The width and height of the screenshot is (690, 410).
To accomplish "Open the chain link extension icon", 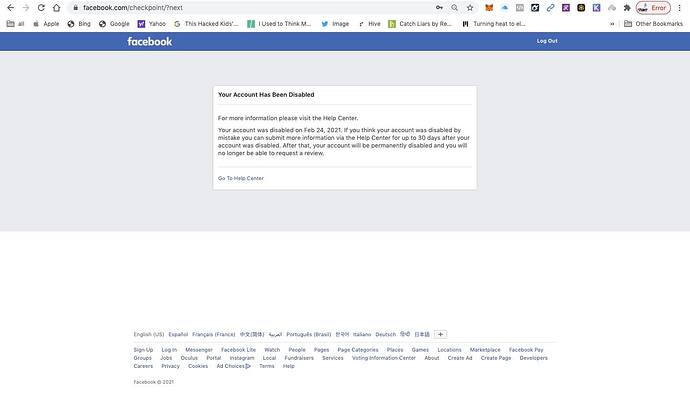I will point(551,8).
